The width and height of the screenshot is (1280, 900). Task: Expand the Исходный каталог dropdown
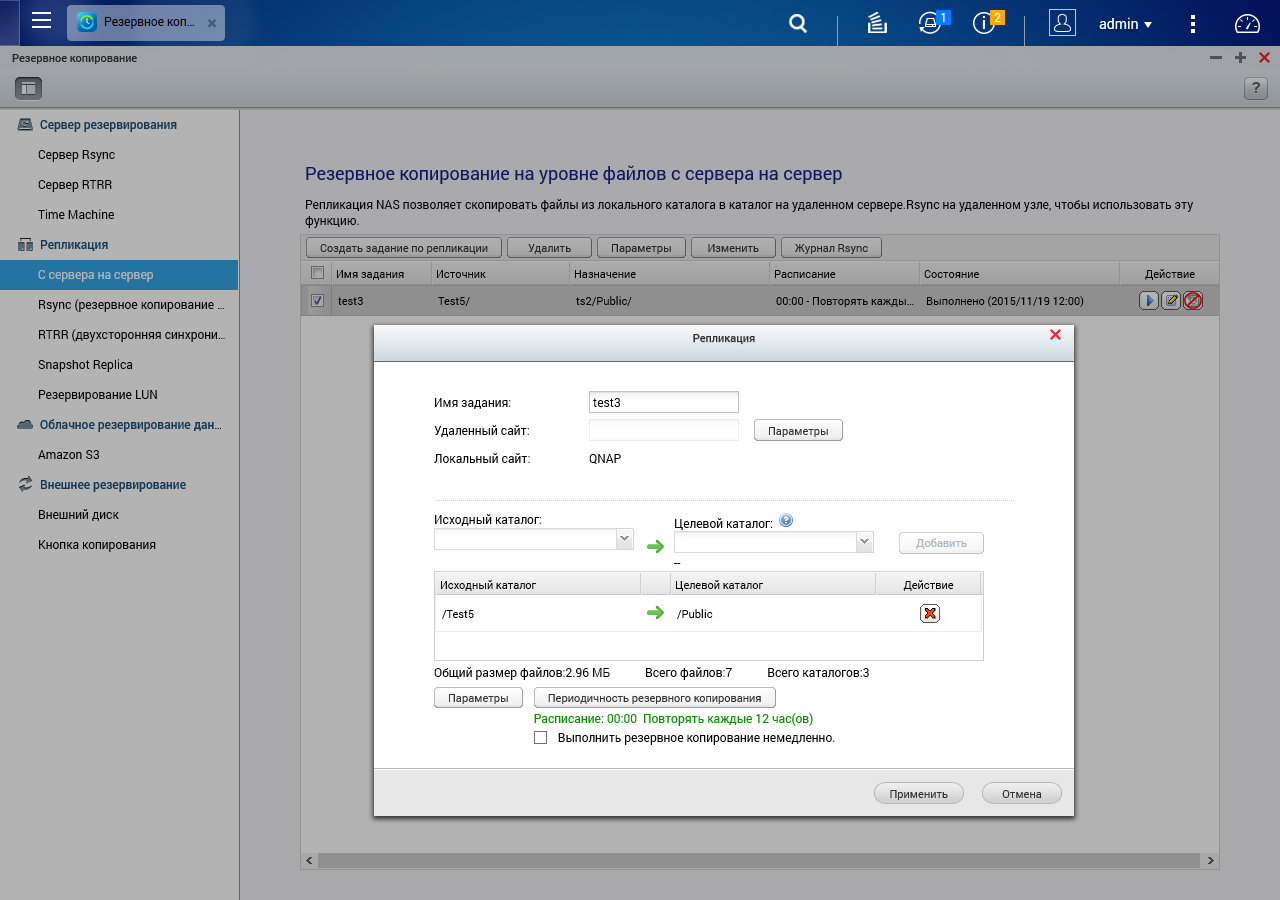624,539
